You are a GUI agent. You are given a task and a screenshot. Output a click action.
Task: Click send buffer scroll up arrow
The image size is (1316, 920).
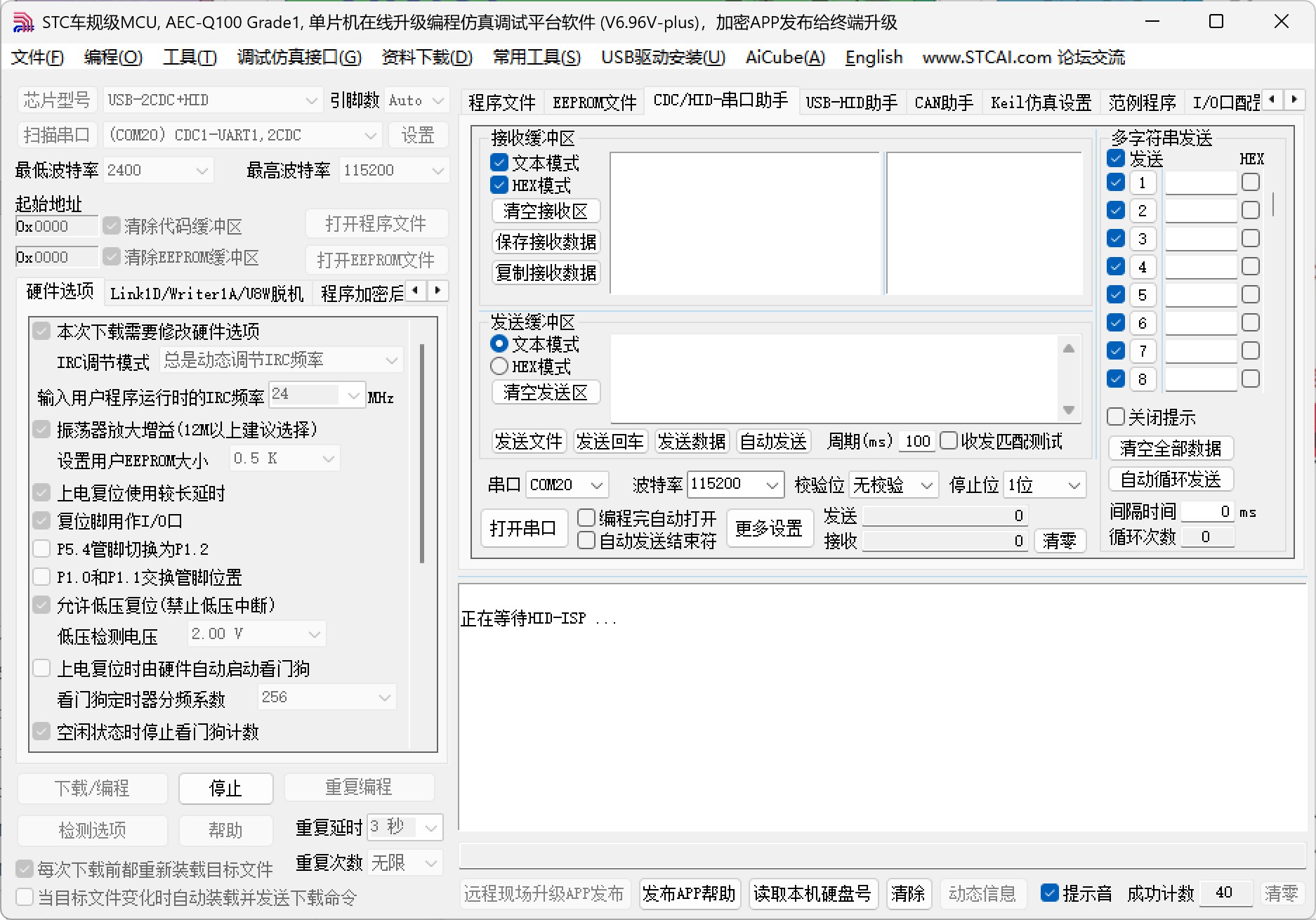point(1069,348)
